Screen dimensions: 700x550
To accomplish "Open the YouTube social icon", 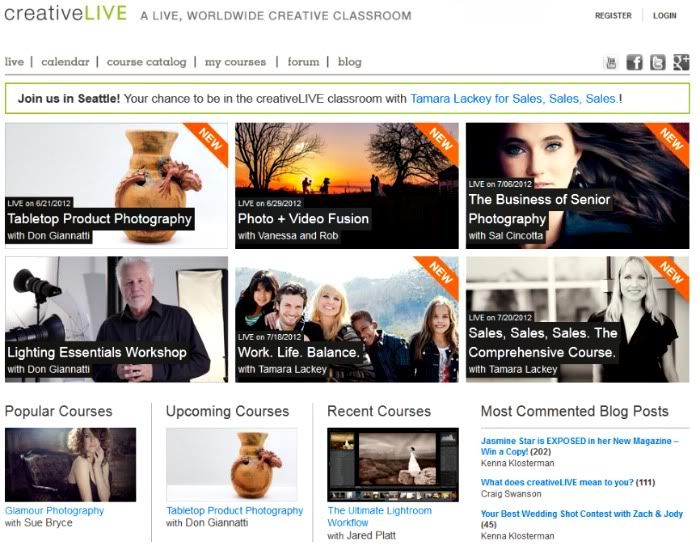I will (x=611, y=62).
